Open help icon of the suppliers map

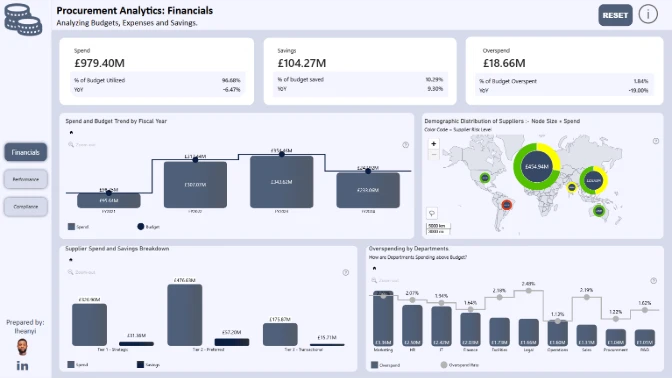pyautogui.click(x=656, y=141)
